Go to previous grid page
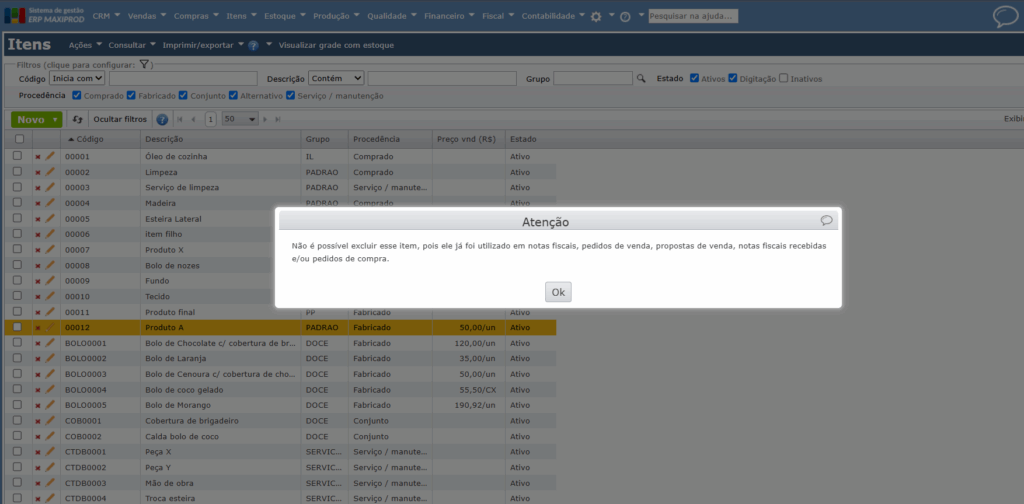Image resolution: width=1024 pixels, height=504 pixels. coord(193,119)
